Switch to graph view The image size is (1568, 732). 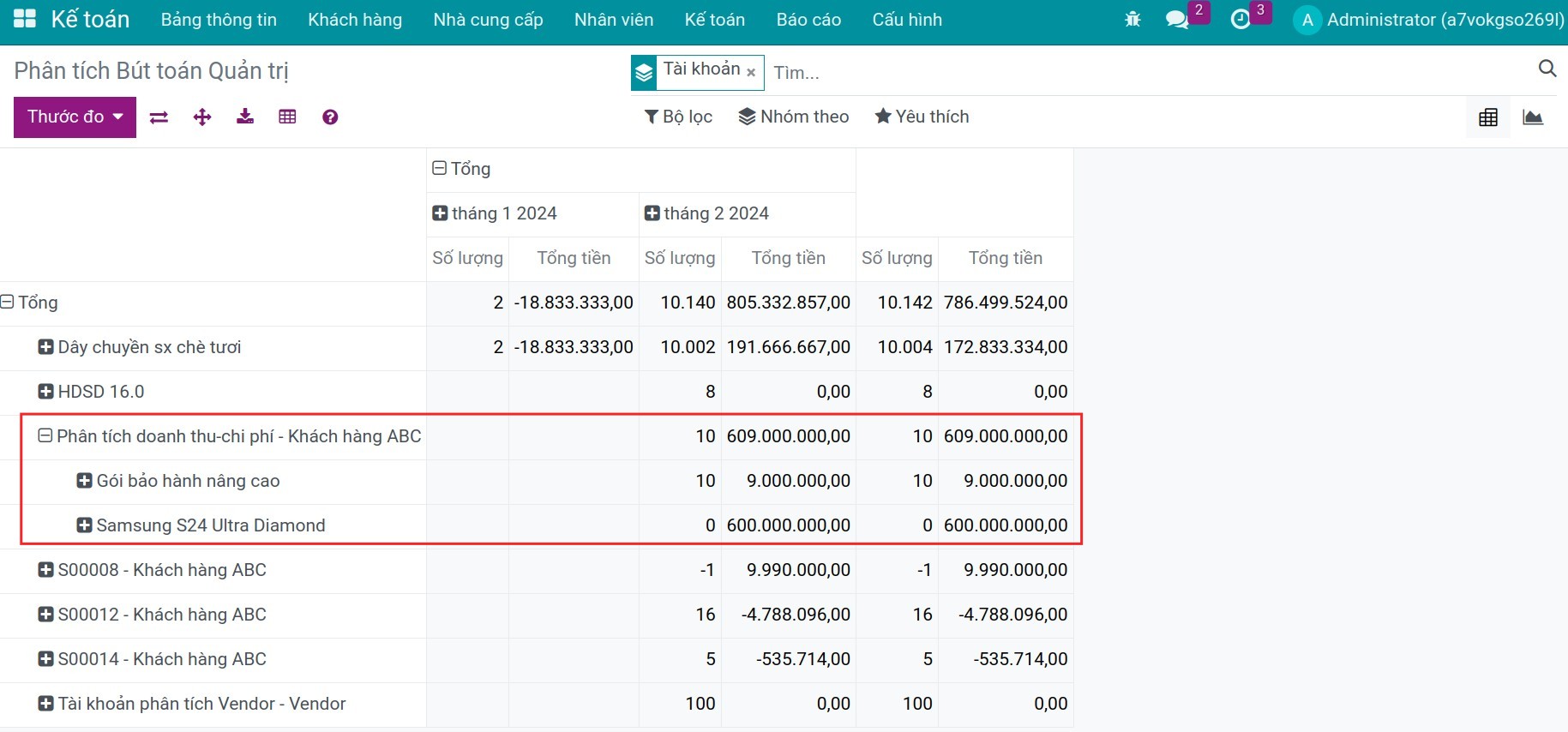tap(1533, 117)
